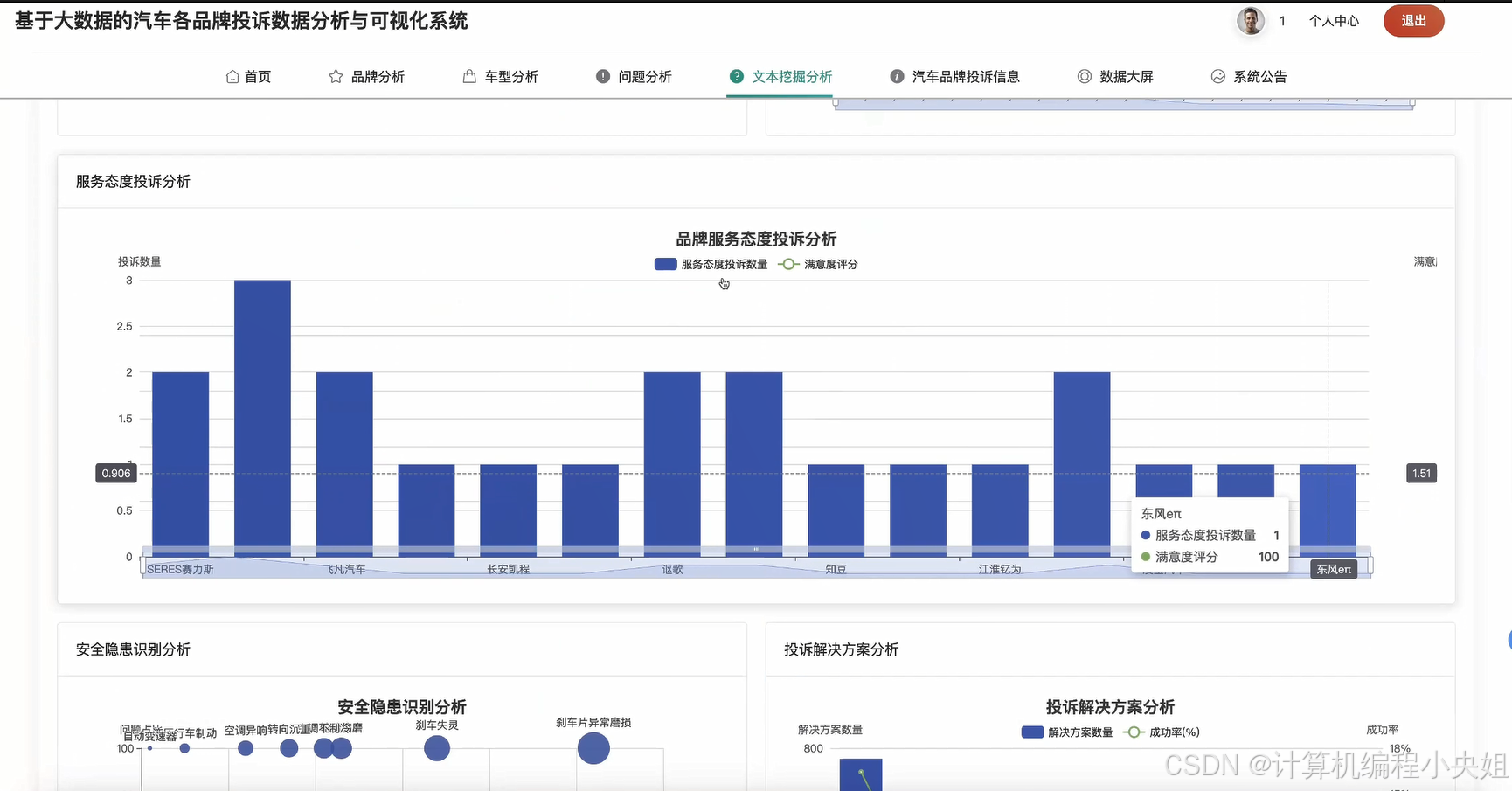Open the 数据大屏 menu item
The image size is (1512, 791).
pos(1115,77)
